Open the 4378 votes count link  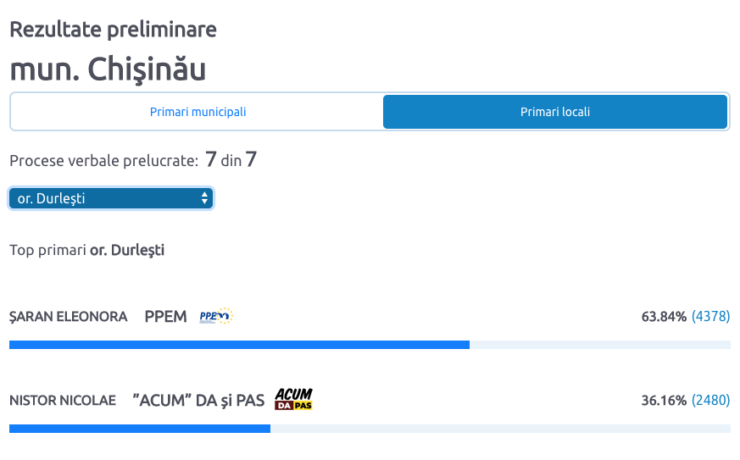(x=711, y=316)
